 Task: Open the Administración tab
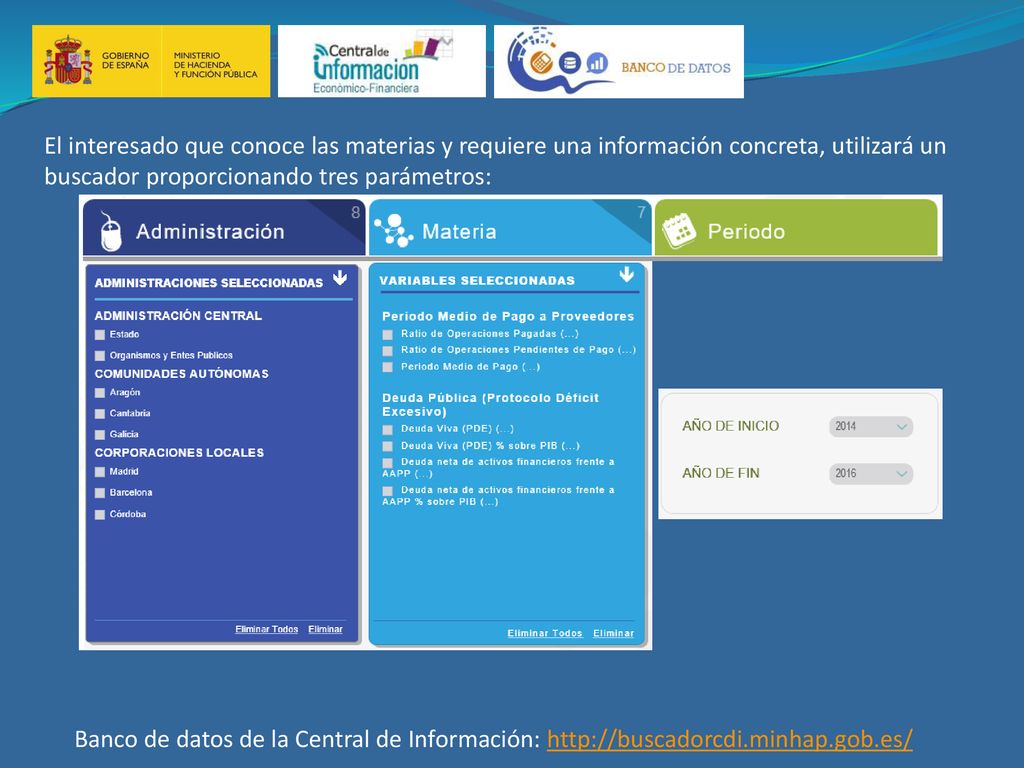224,227
